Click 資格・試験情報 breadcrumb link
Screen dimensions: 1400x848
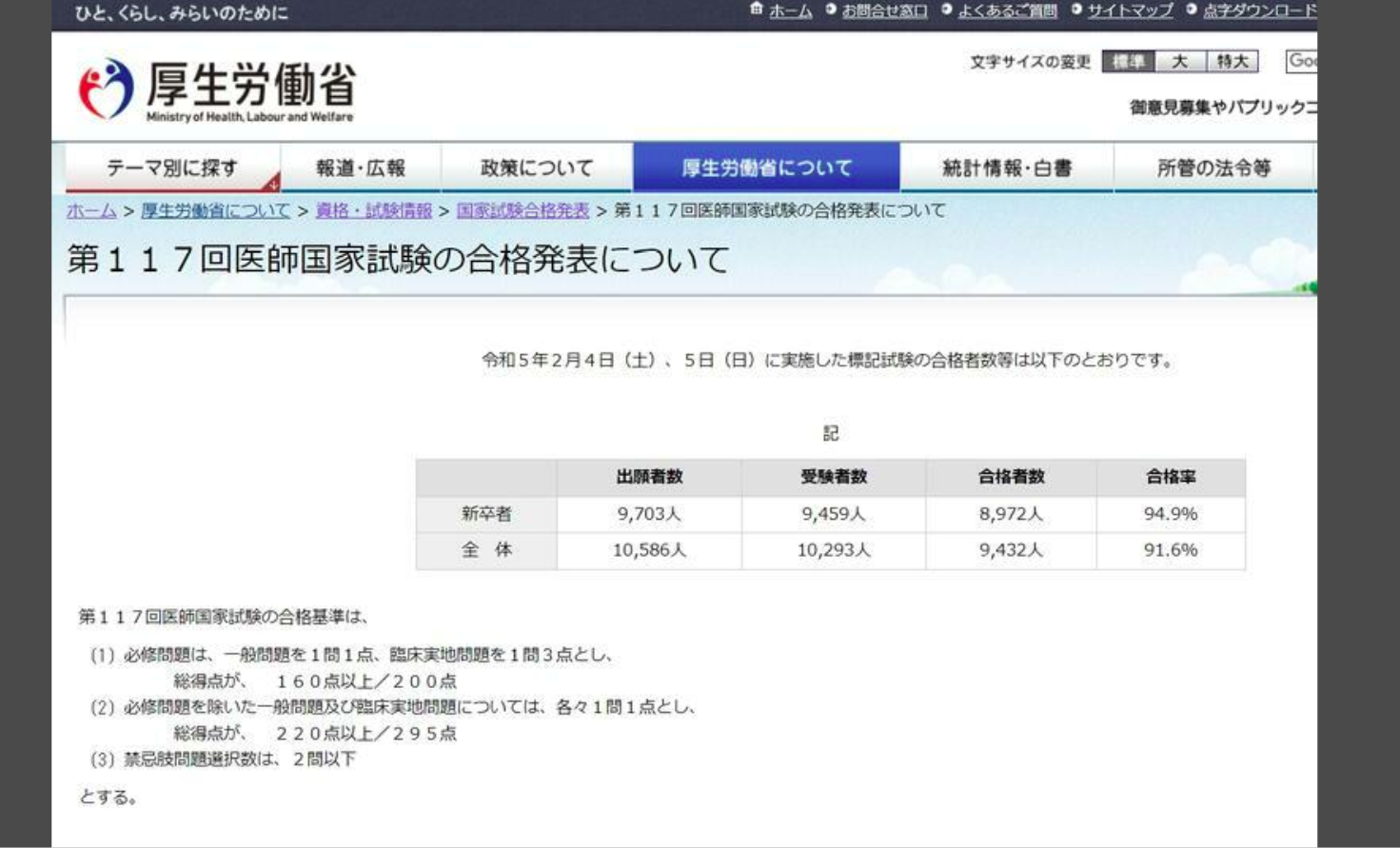coord(373,211)
